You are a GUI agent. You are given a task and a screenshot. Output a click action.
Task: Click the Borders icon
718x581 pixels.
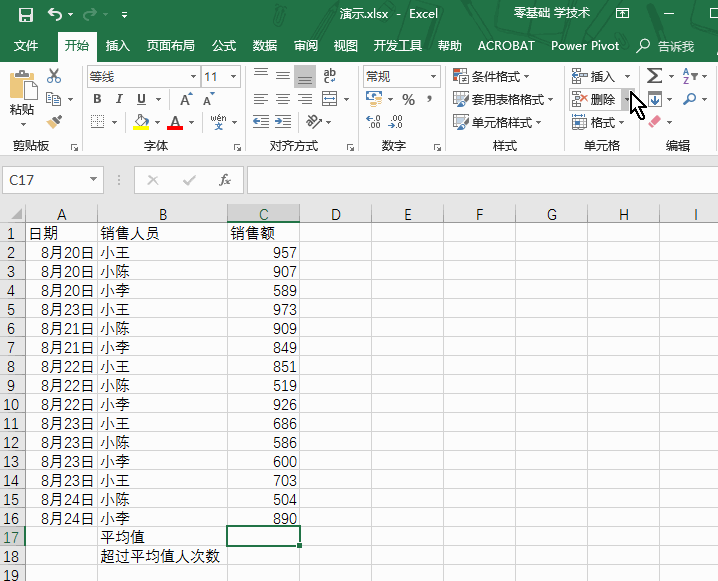pyautogui.click(x=97, y=122)
